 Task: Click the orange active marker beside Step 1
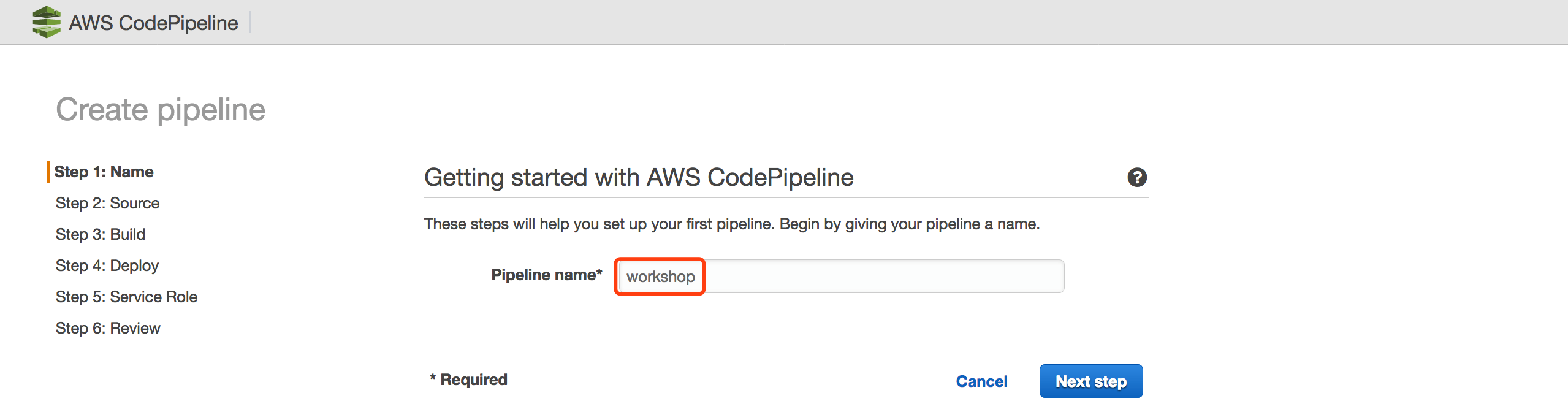tap(48, 172)
